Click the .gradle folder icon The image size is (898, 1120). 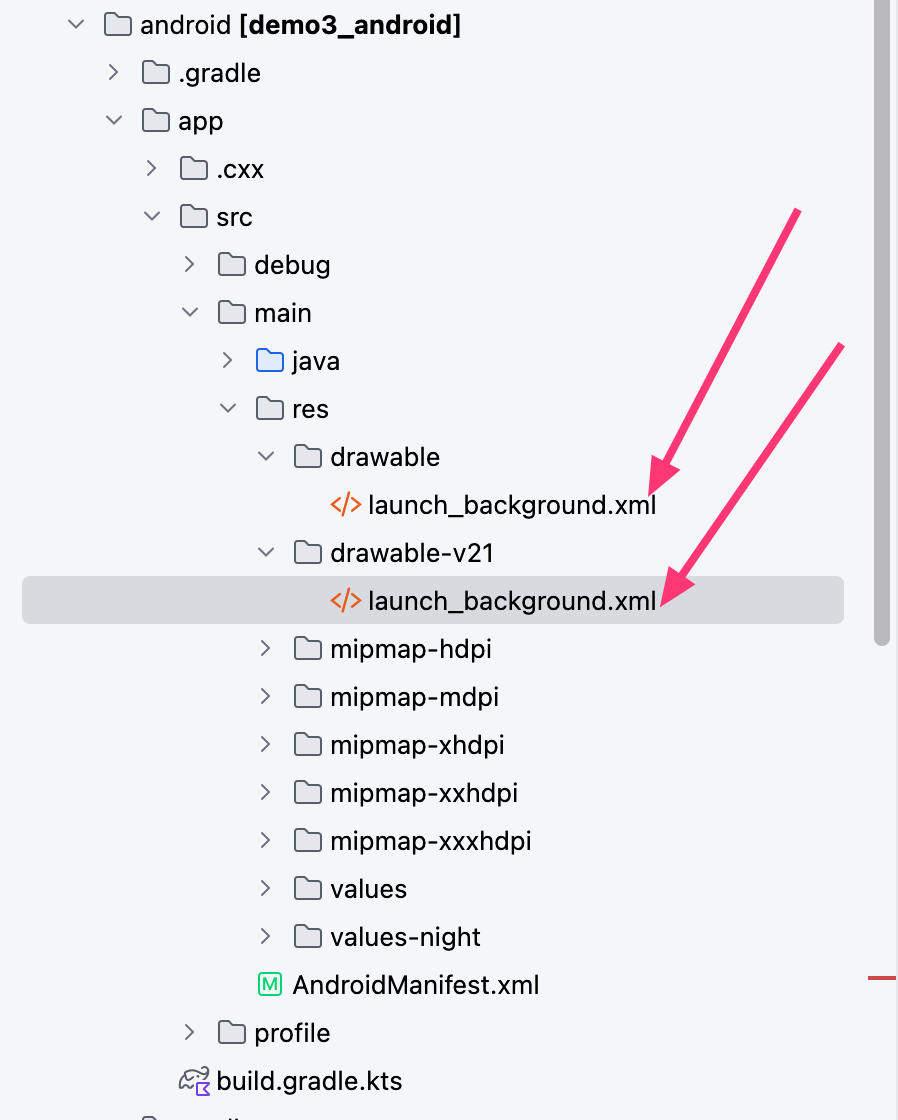(x=156, y=73)
